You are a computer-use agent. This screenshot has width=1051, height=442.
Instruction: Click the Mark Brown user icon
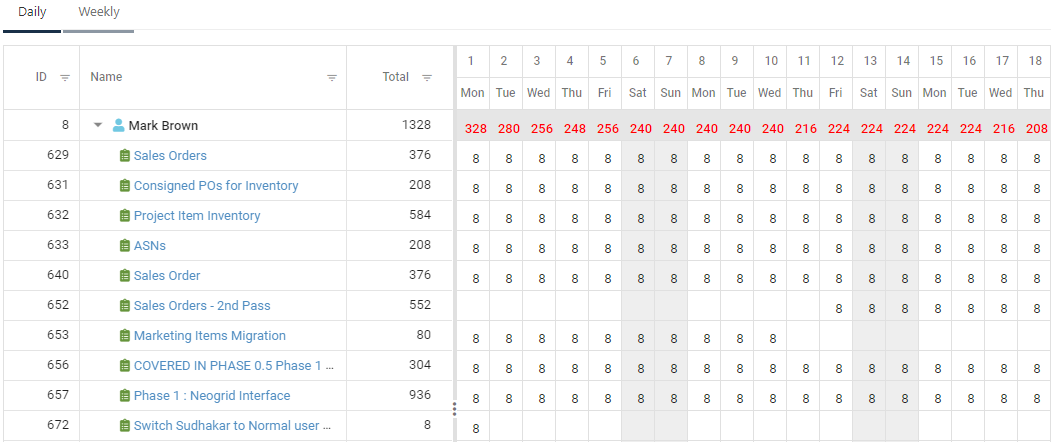(119, 126)
